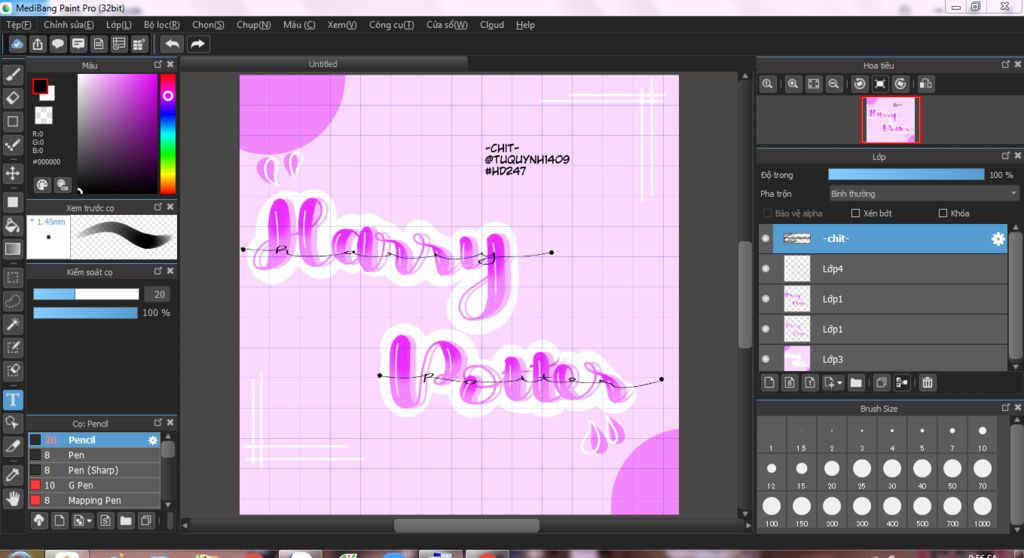Select the Mapping Pen brush
The image size is (1024, 558).
(x=95, y=501)
